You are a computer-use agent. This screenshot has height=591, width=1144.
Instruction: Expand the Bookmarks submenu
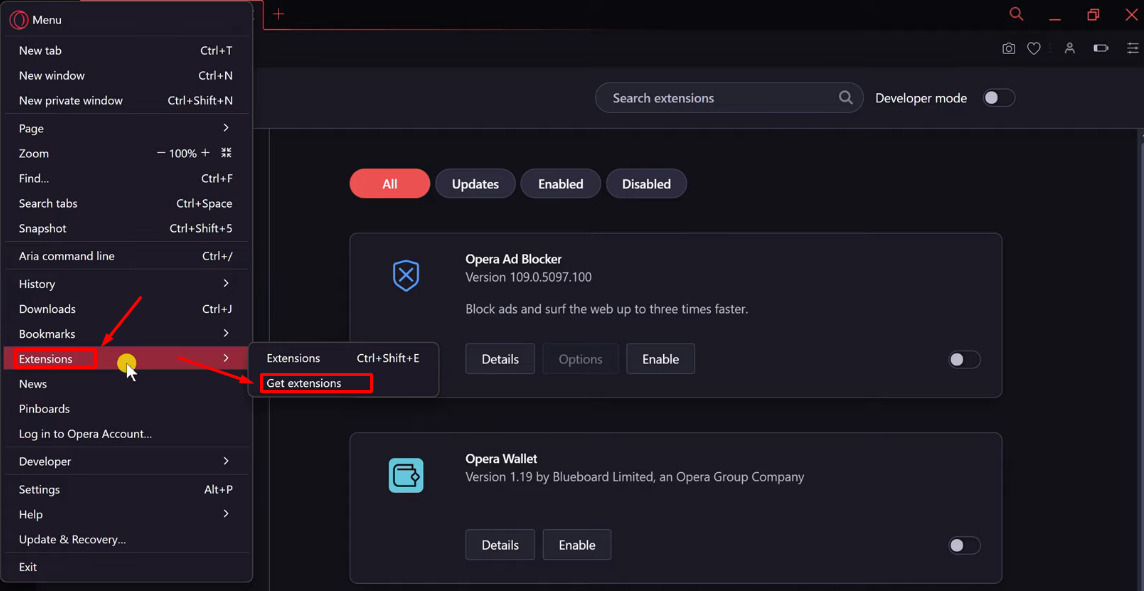[225, 333]
